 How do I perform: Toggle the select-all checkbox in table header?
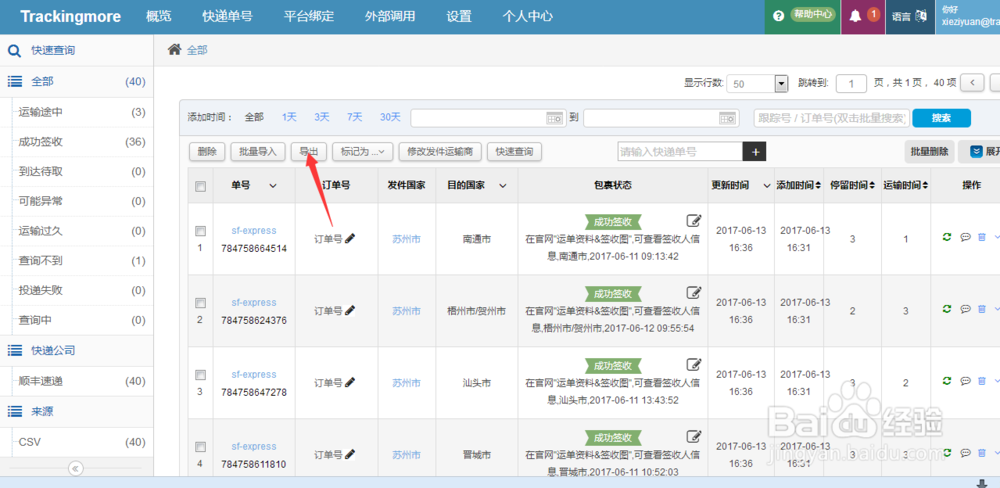(x=200, y=186)
